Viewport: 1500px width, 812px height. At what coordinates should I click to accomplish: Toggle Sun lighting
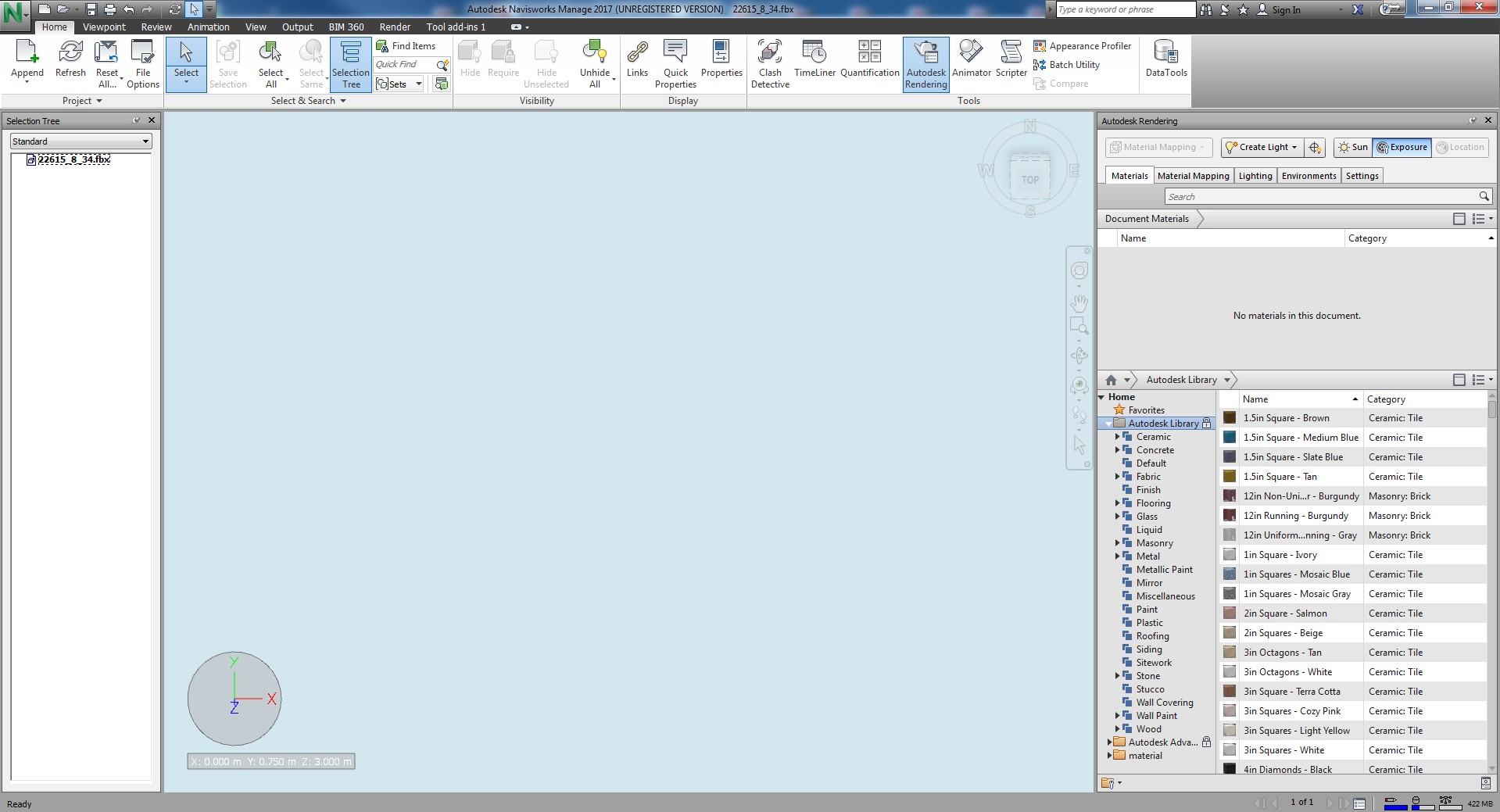click(x=1353, y=147)
